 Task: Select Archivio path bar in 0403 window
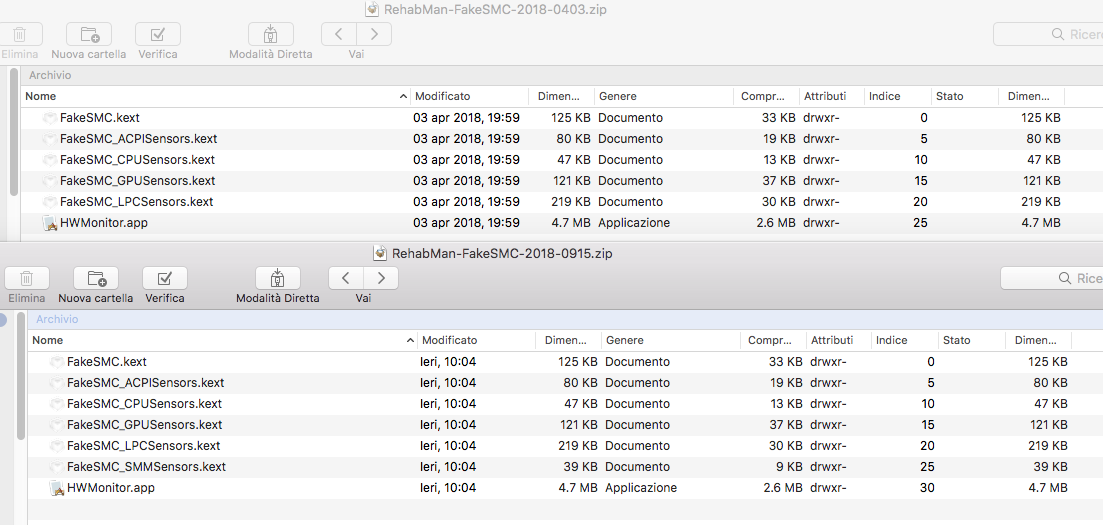pyautogui.click(x=562, y=75)
